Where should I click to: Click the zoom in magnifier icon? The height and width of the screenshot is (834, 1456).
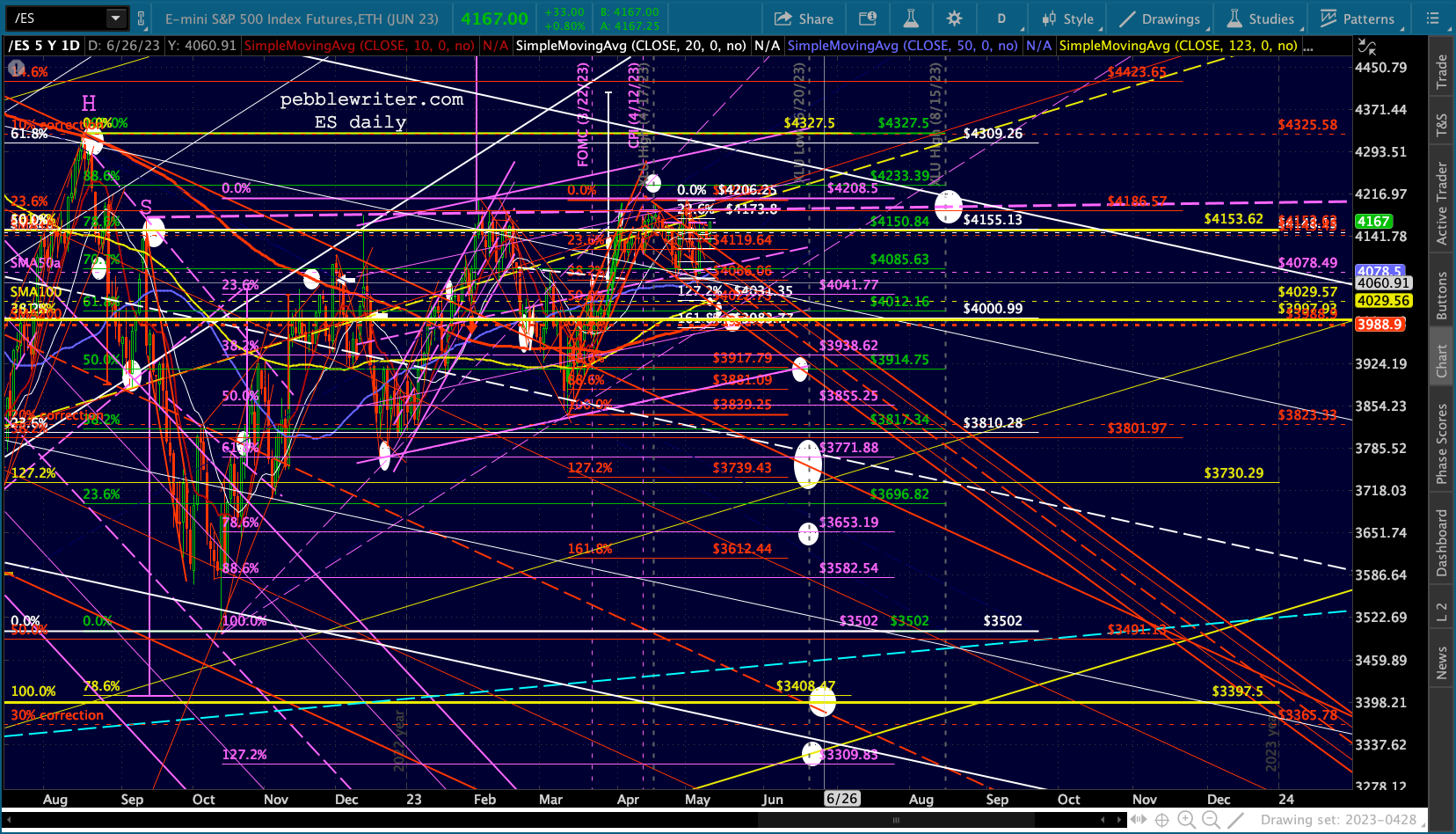point(1186,820)
